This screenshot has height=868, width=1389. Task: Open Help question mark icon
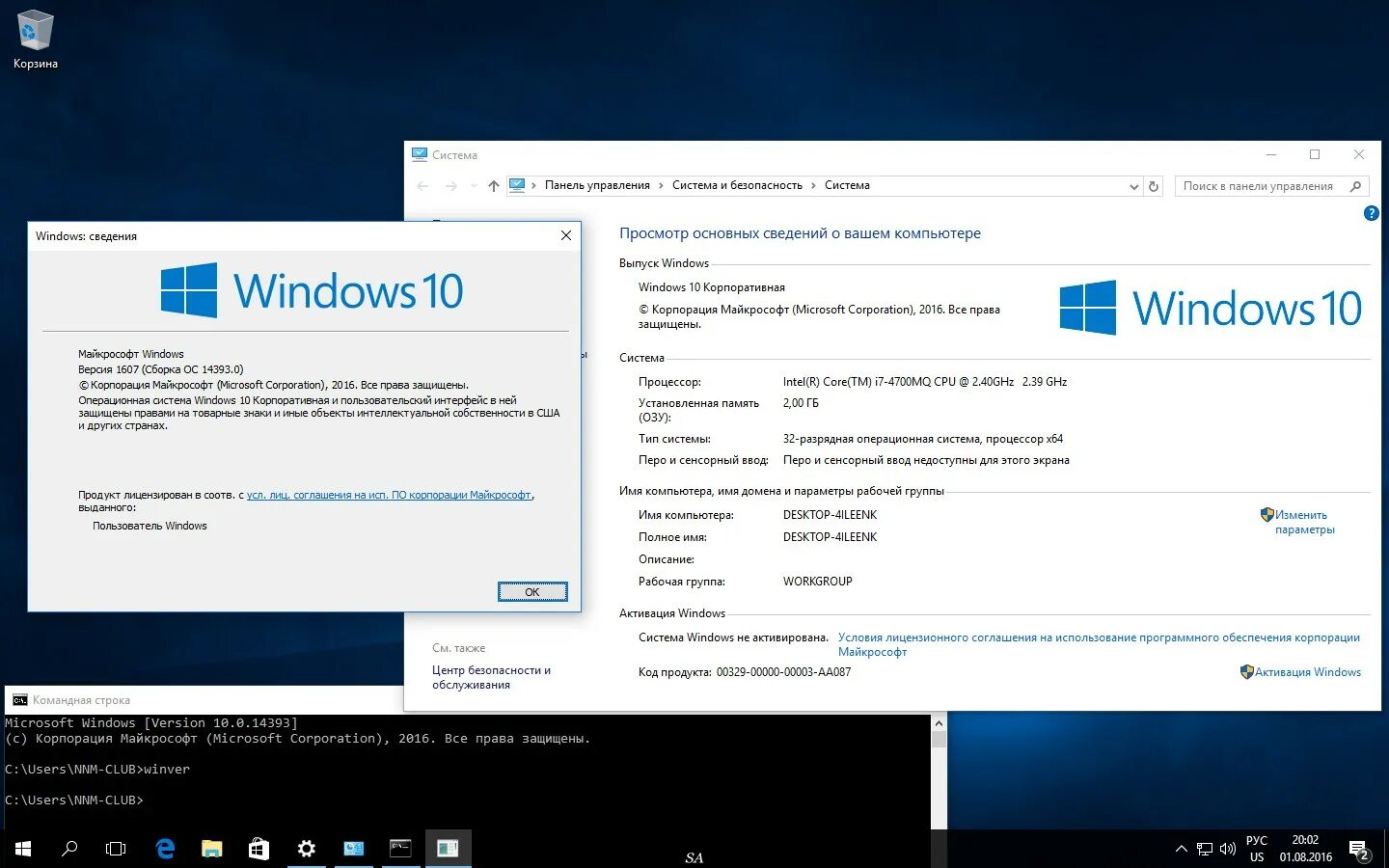(1371, 213)
